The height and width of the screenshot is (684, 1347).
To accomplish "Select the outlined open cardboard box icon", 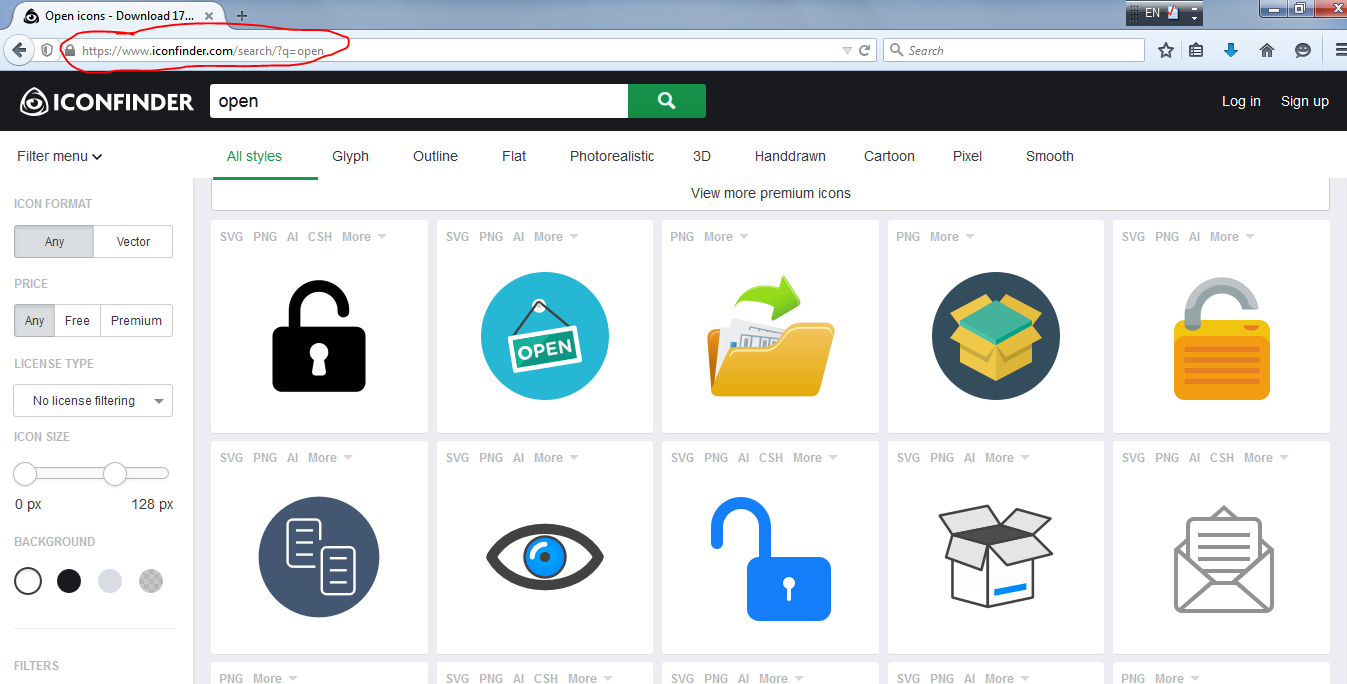I will click(x=996, y=557).
